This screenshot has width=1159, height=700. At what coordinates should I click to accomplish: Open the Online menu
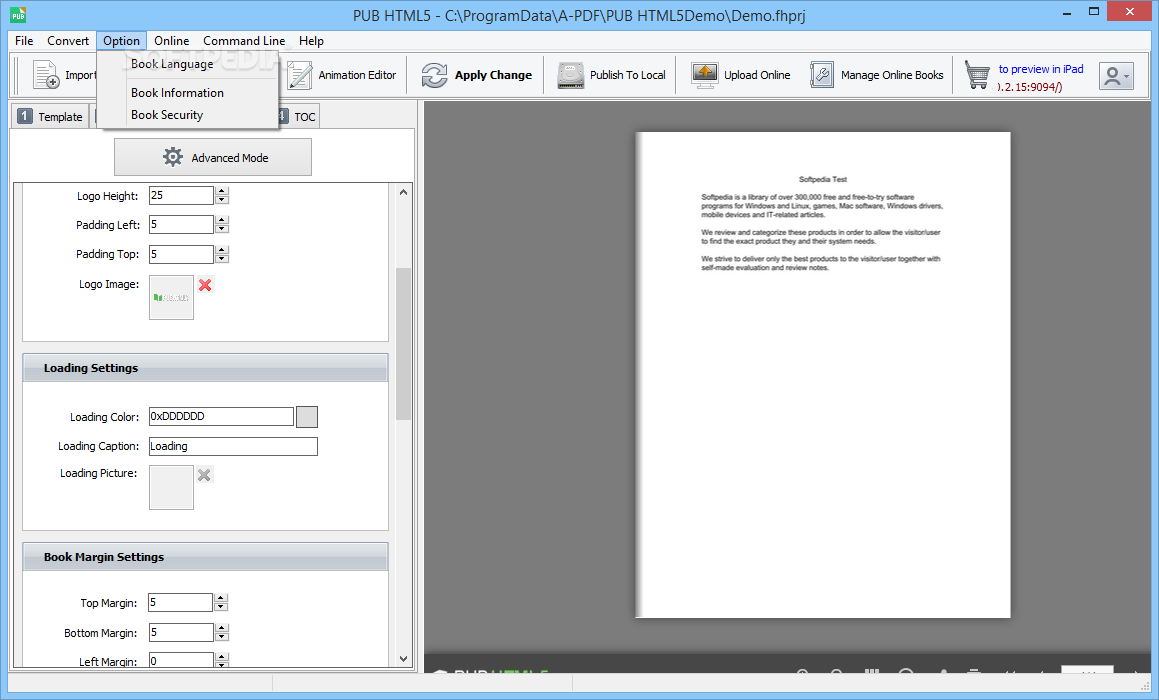[171, 41]
